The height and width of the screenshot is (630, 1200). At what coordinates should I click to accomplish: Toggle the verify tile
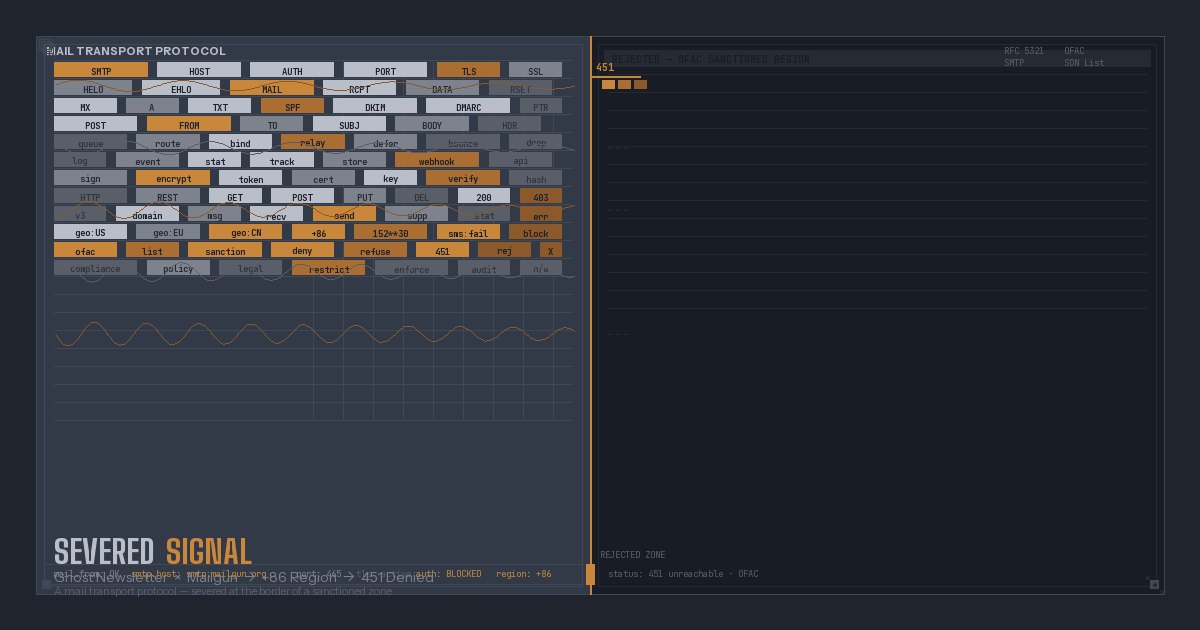pos(462,178)
